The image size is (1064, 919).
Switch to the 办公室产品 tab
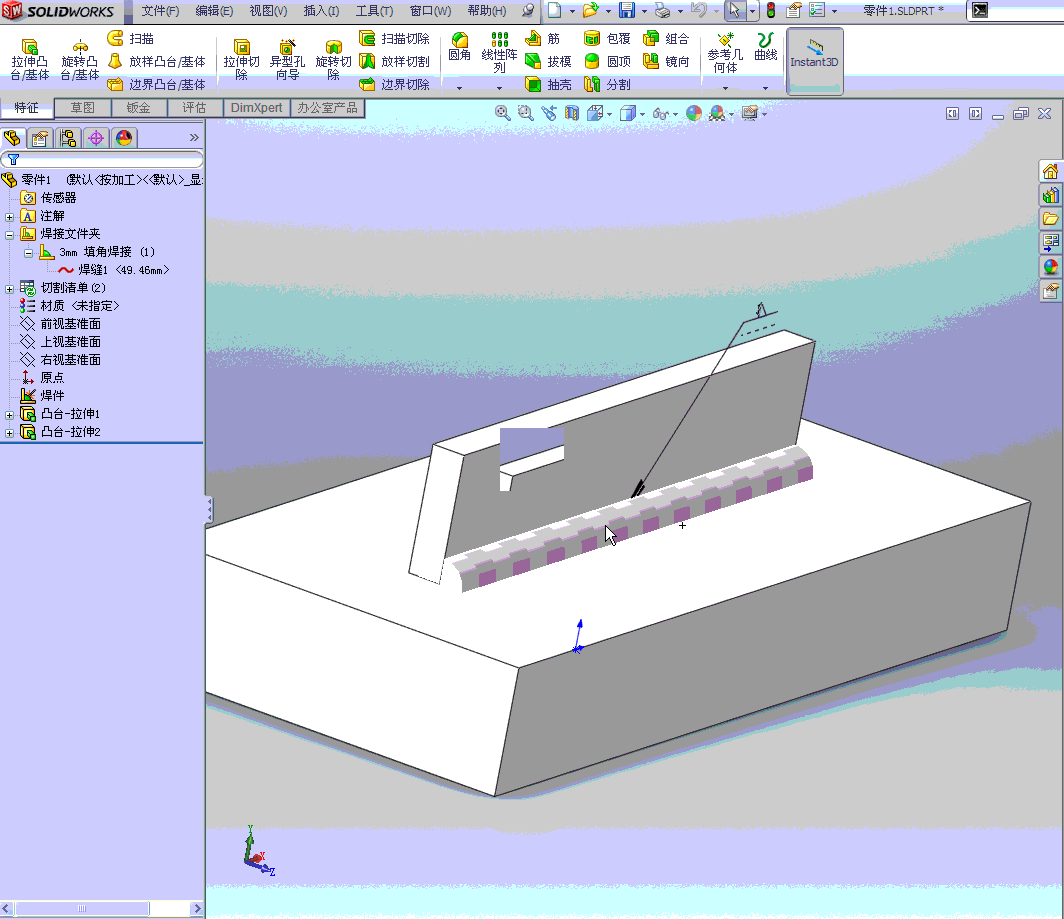pos(327,108)
